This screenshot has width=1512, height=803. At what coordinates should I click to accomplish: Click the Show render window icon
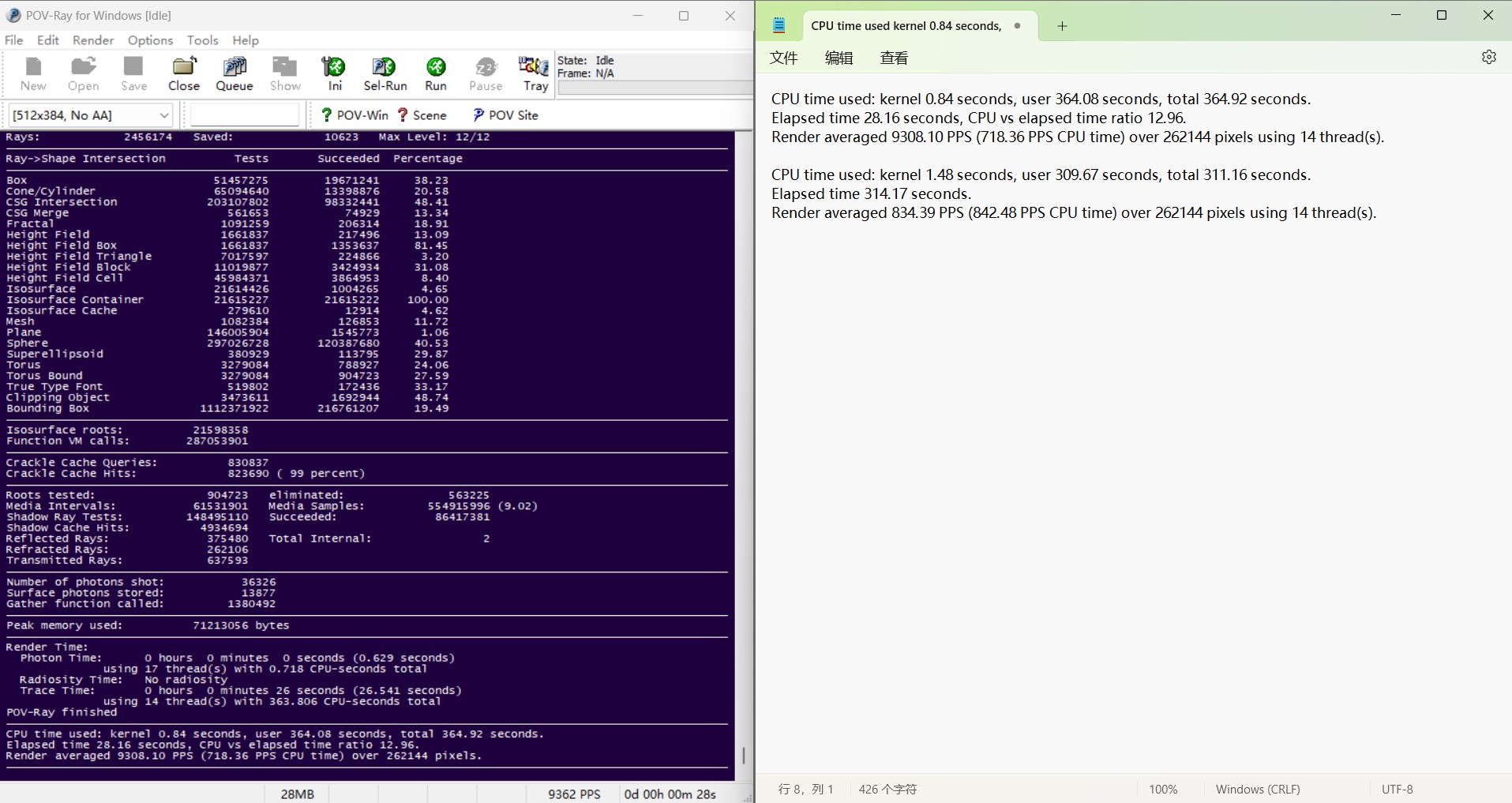coord(285,74)
